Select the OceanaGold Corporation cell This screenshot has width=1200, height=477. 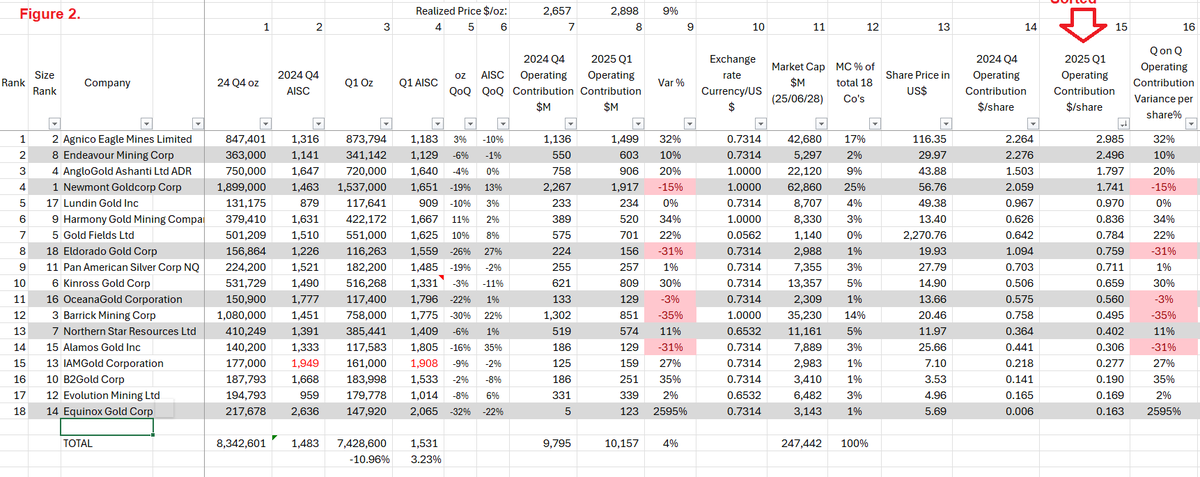pos(123,299)
